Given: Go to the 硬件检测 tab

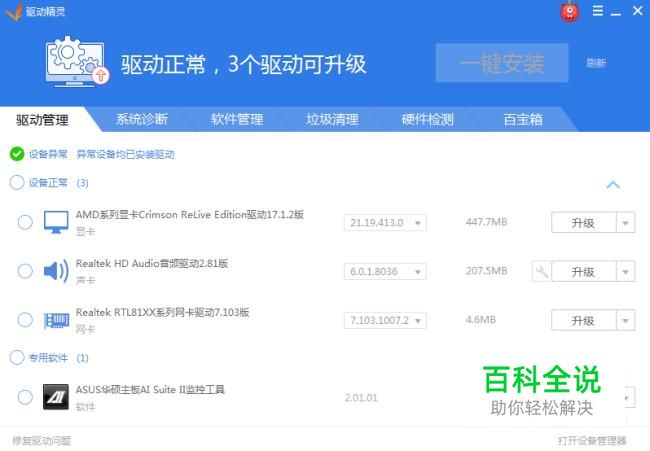Looking at the screenshot, I should tap(427, 119).
